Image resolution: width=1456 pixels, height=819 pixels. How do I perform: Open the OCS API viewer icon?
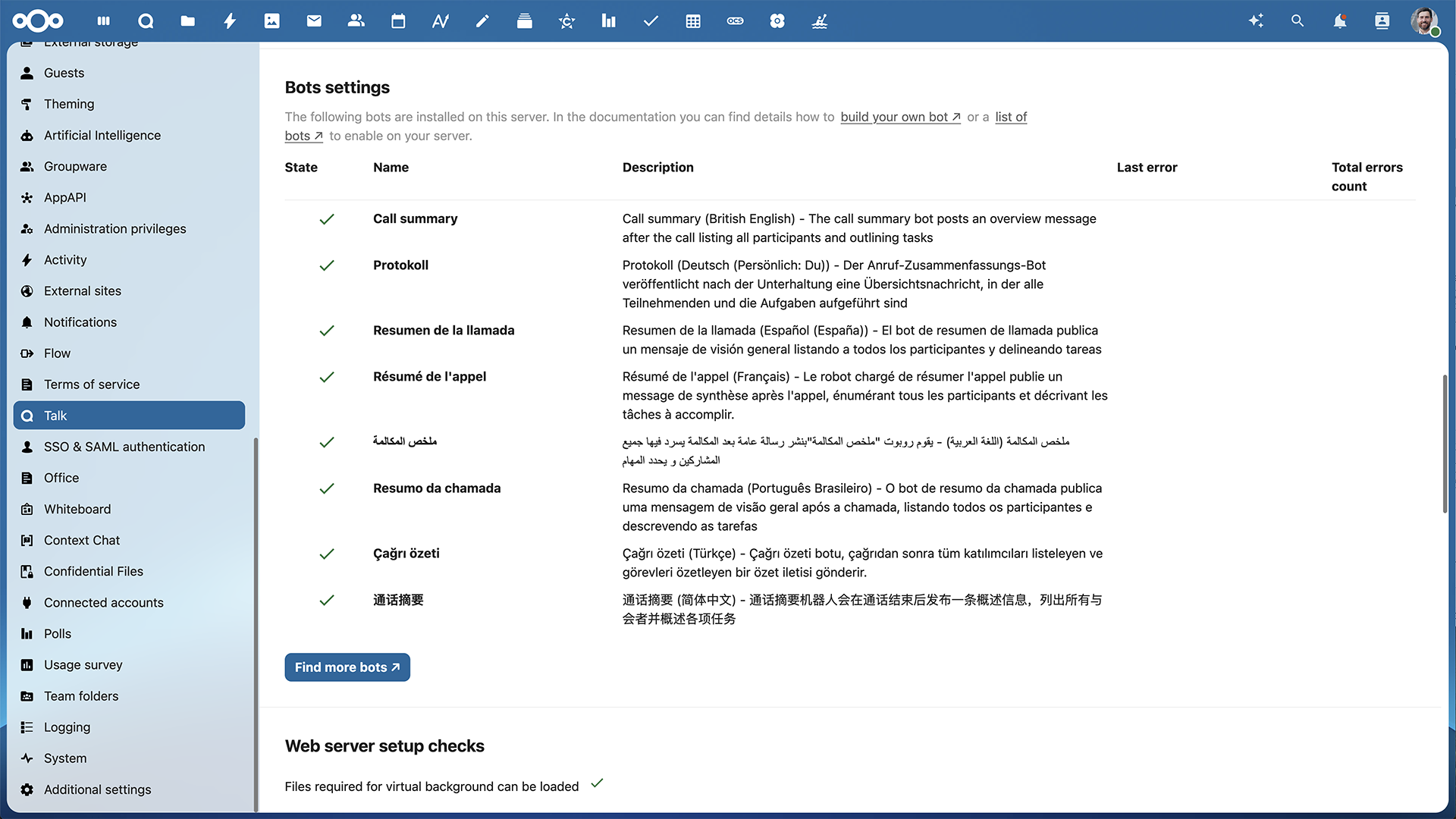tap(735, 21)
